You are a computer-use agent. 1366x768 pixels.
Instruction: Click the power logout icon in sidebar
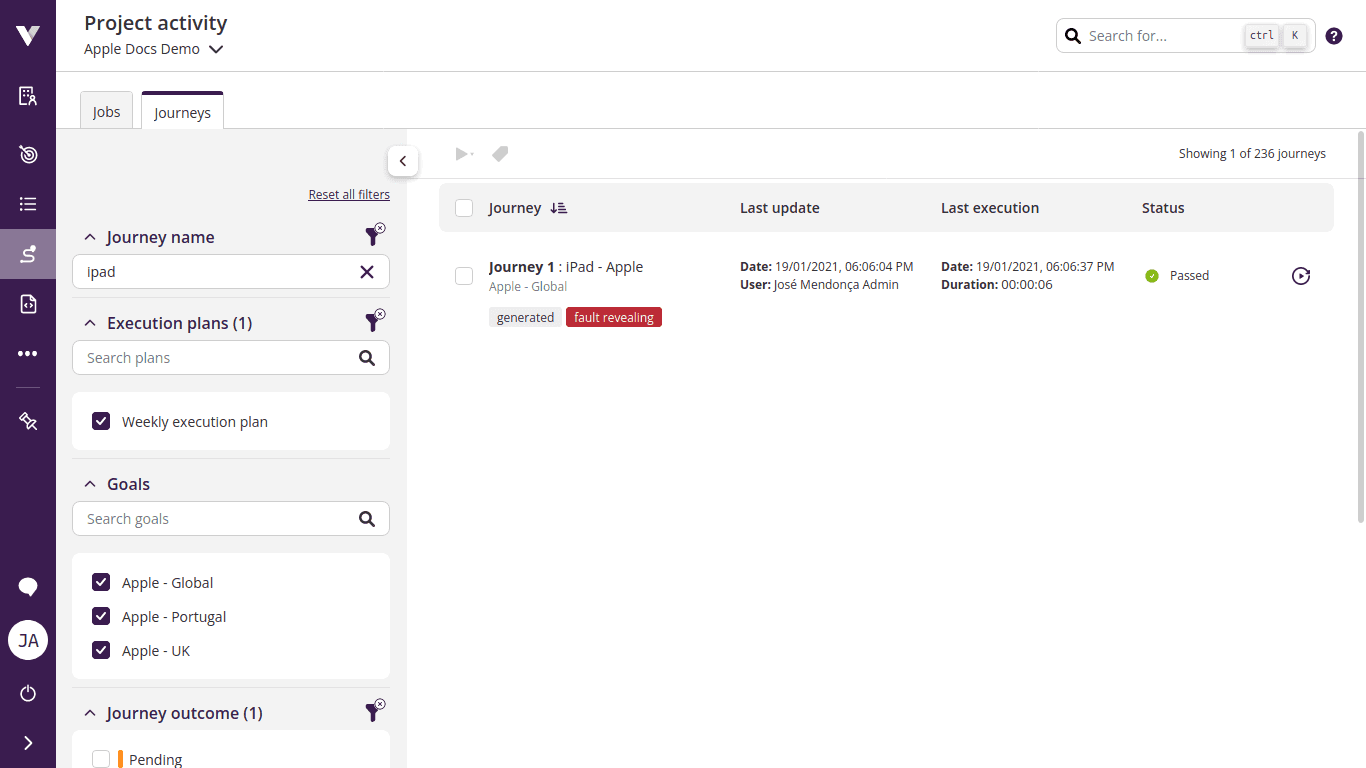point(28,693)
